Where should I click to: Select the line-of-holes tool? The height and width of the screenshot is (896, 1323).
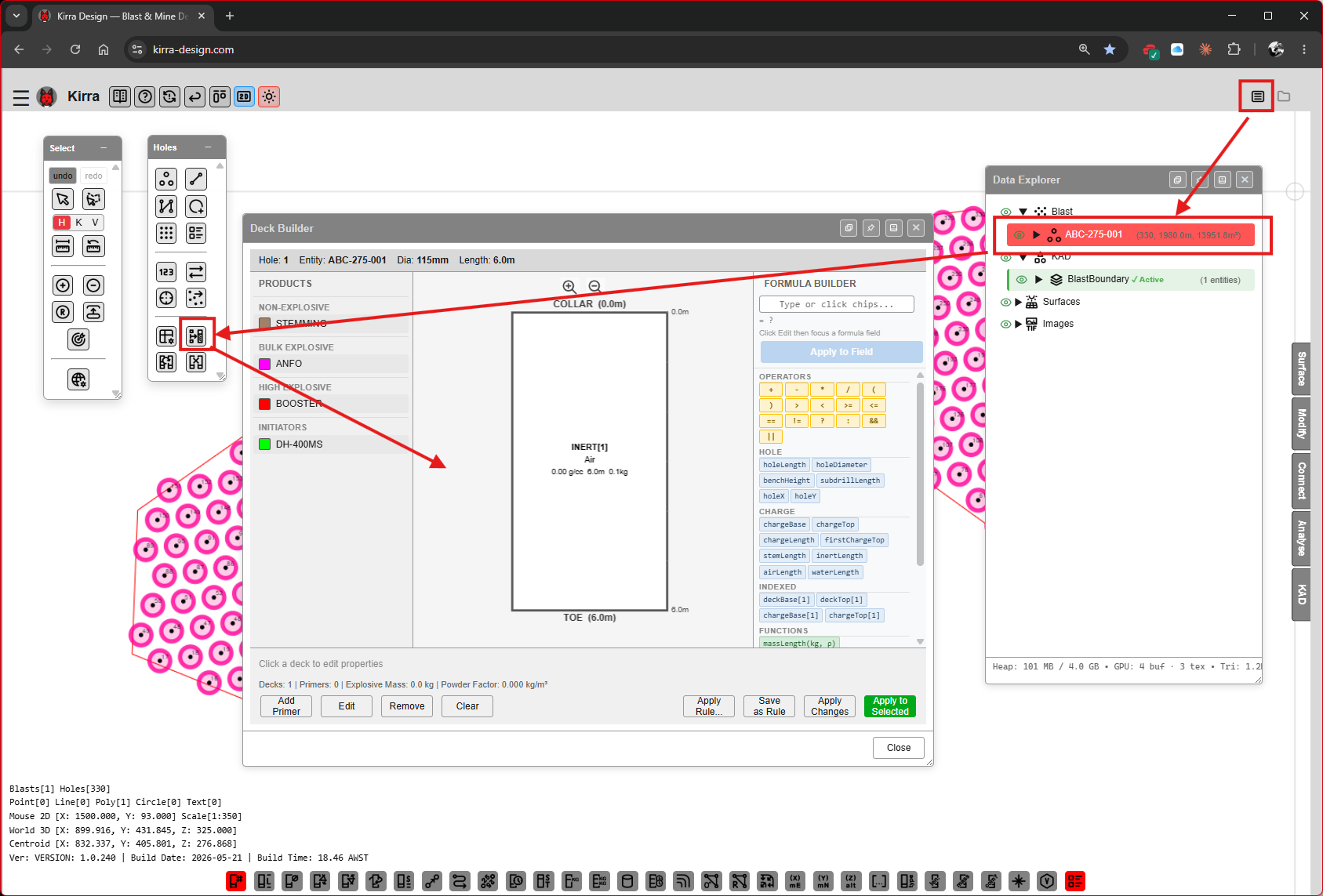point(196,180)
